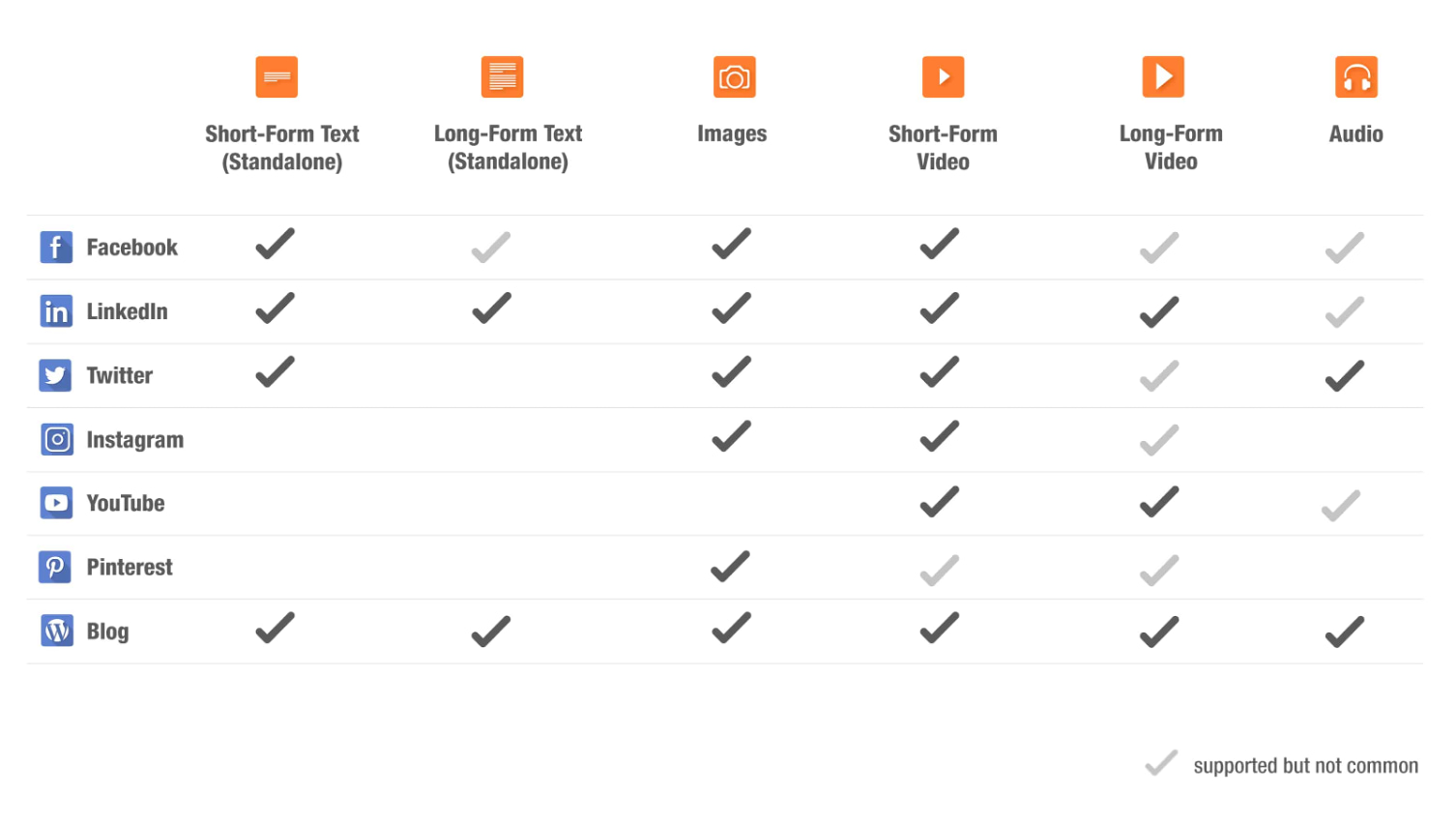Click the Pinterest logo icon
Image resolution: width=1456 pixels, height=823 pixels.
[x=56, y=567]
